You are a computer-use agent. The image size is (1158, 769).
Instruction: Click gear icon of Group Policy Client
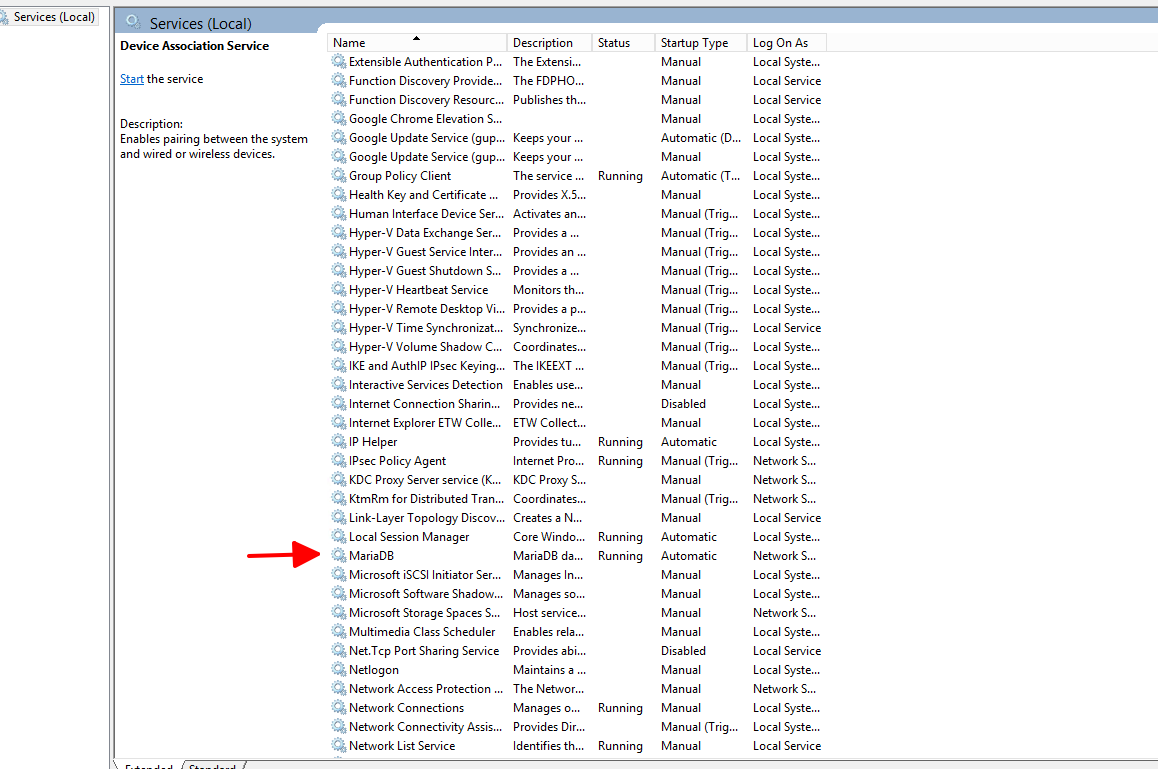tap(338, 175)
